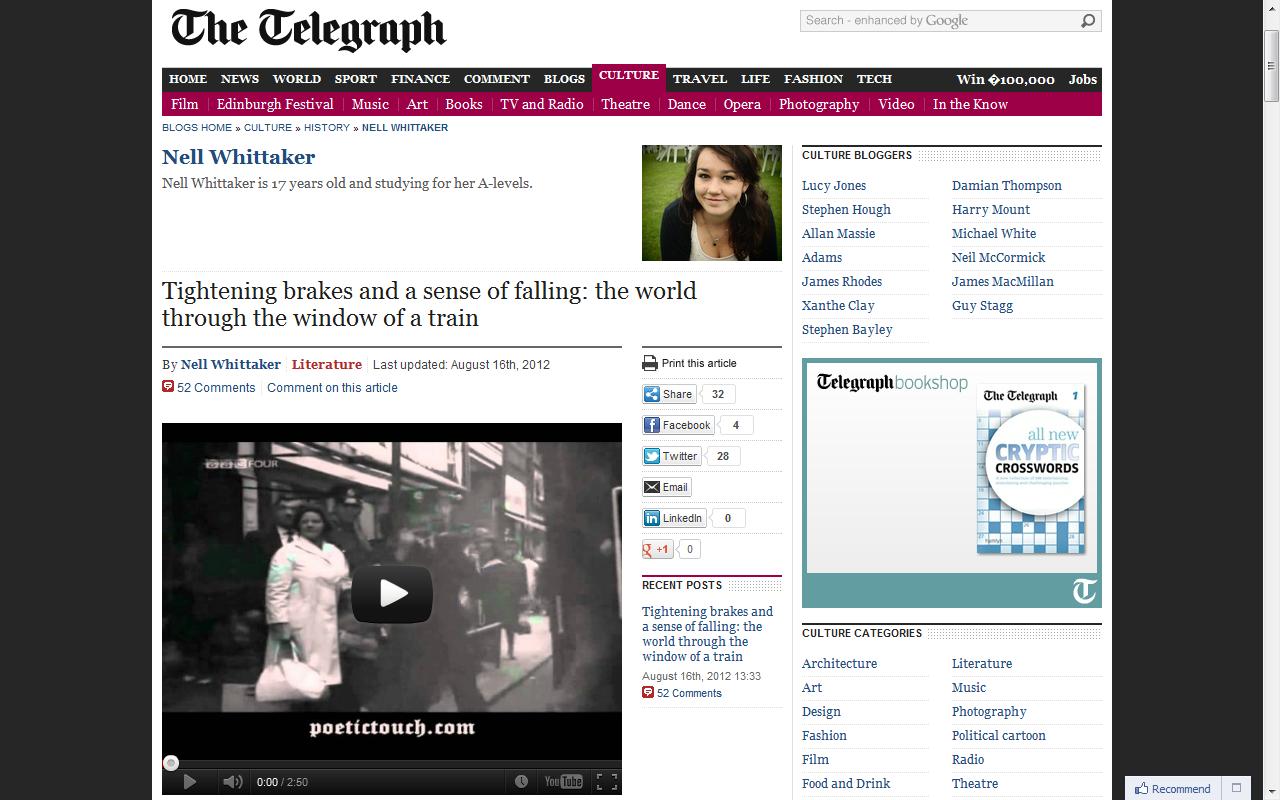
Task: Visit blogger Lucy Jones's page
Action: coord(833,185)
